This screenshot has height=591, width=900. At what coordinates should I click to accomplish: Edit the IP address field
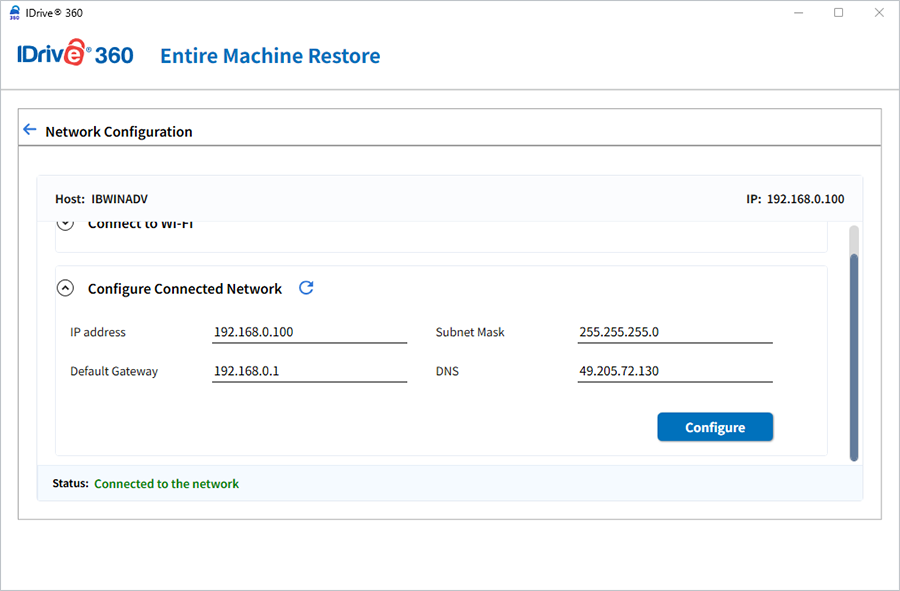[309, 332]
